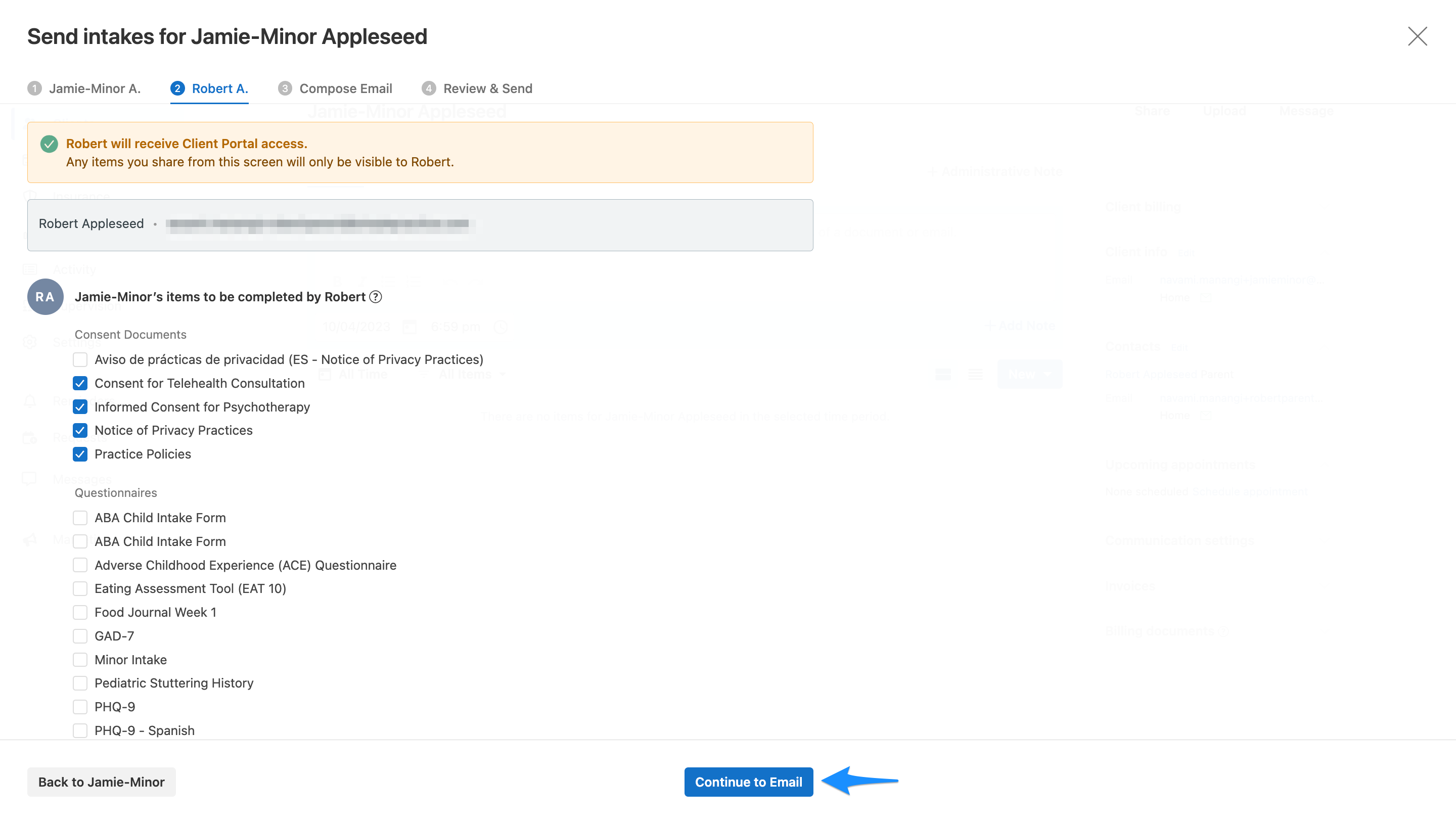Enable GAD-7 questionnaire checkbox
Viewport: 1456px width, 824px height.
[80, 636]
